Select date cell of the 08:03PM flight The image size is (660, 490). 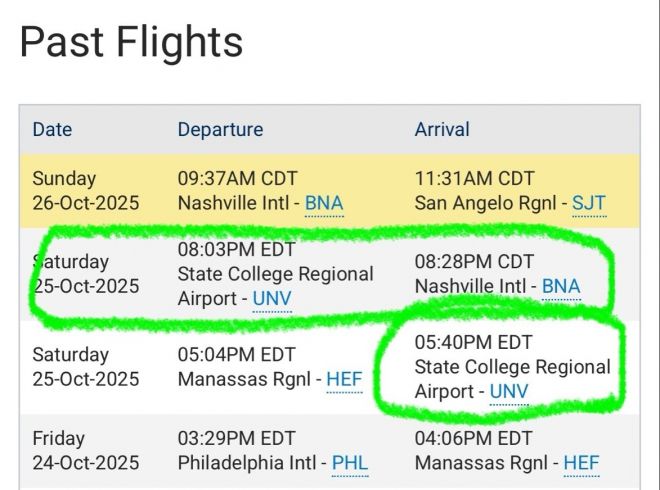[x=85, y=274]
